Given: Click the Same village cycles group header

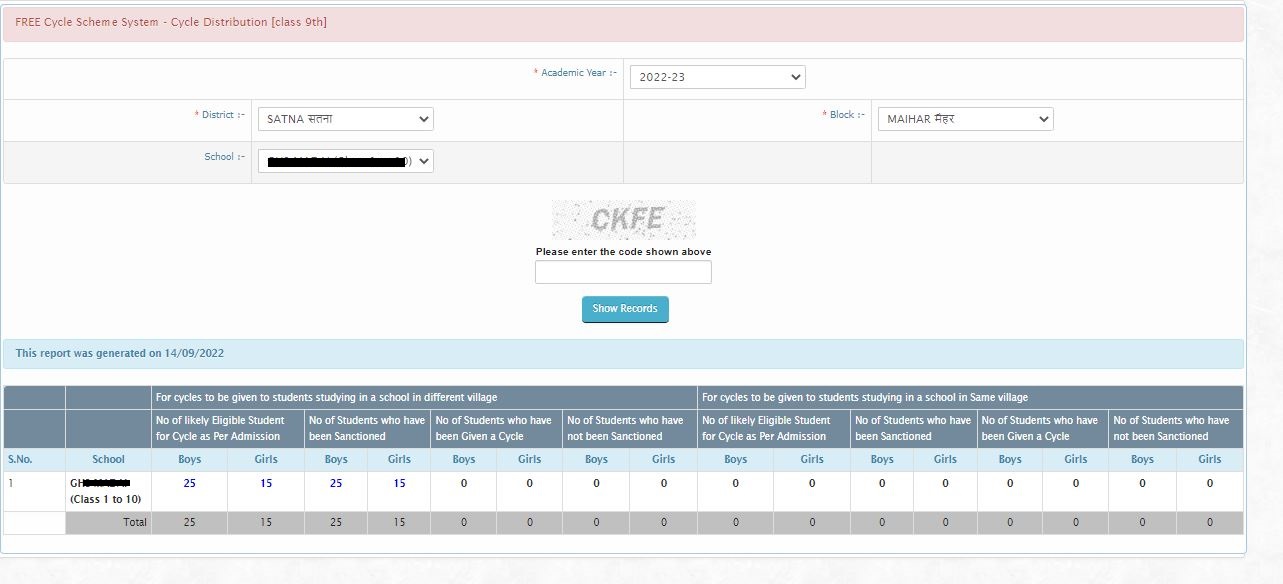Looking at the screenshot, I should pyautogui.click(x=864, y=397).
